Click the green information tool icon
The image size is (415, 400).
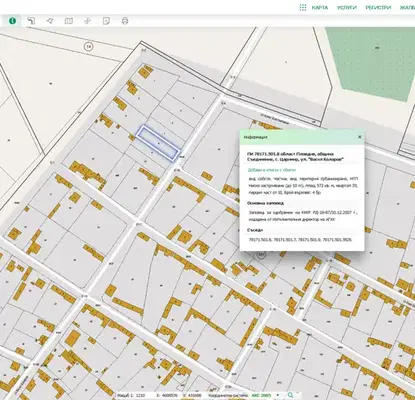coord(13,21)
